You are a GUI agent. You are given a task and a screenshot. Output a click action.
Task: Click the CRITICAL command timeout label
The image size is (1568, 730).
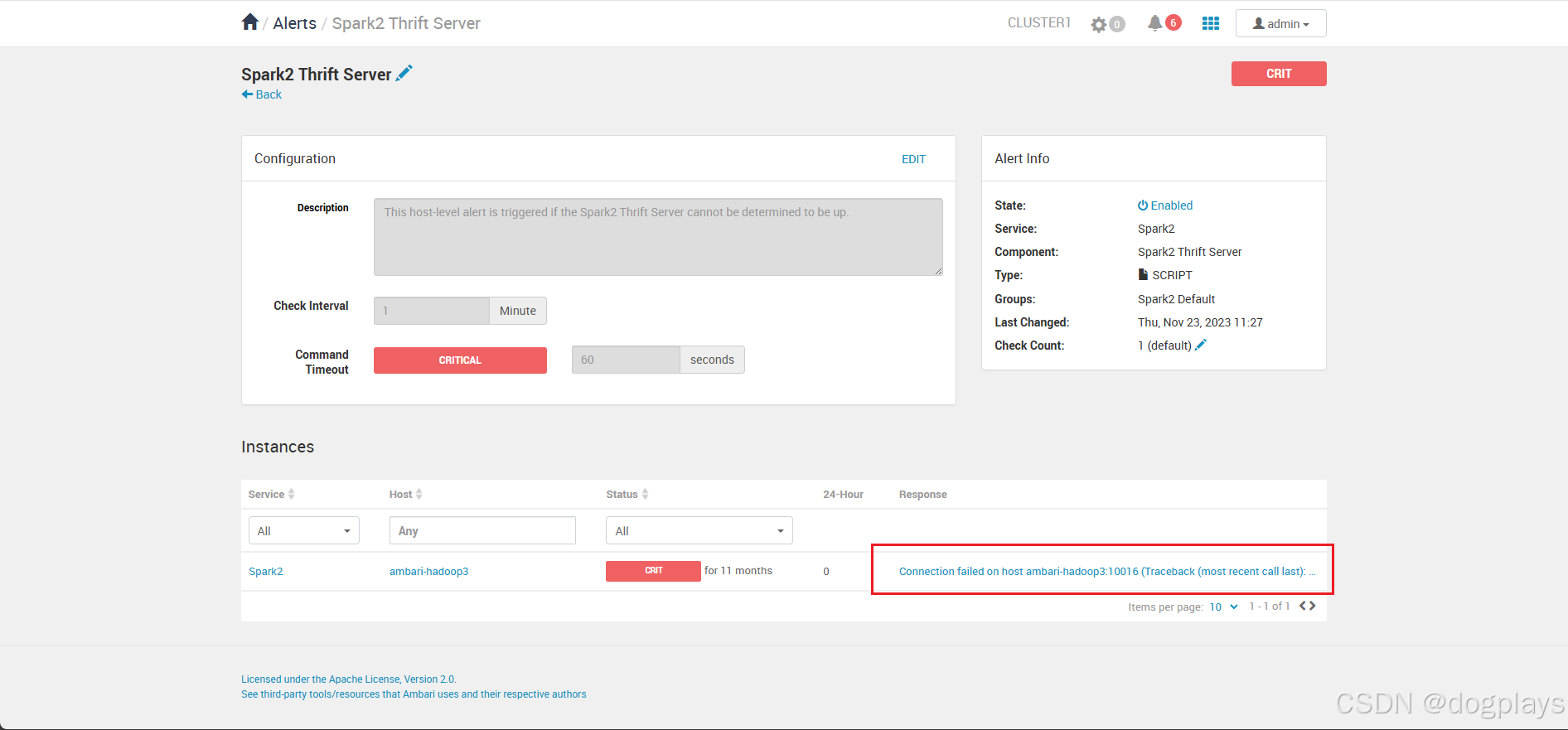[x=460, y=360]
